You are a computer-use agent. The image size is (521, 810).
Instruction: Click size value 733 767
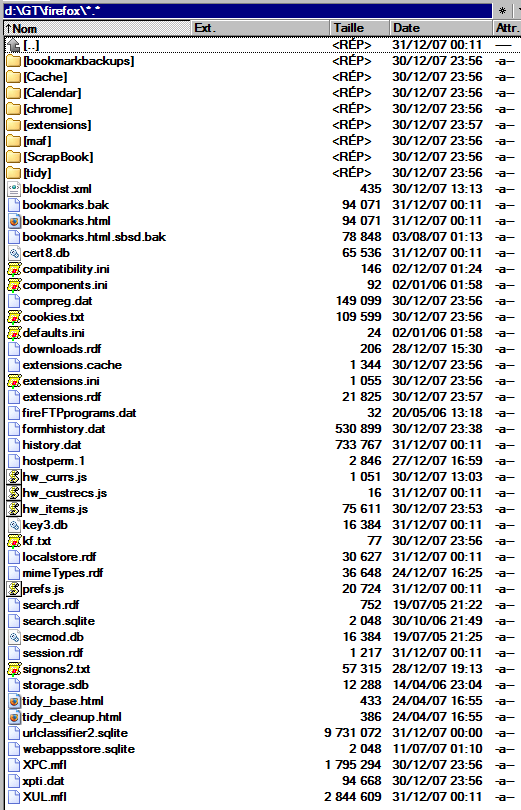click(x=358, y=446)
